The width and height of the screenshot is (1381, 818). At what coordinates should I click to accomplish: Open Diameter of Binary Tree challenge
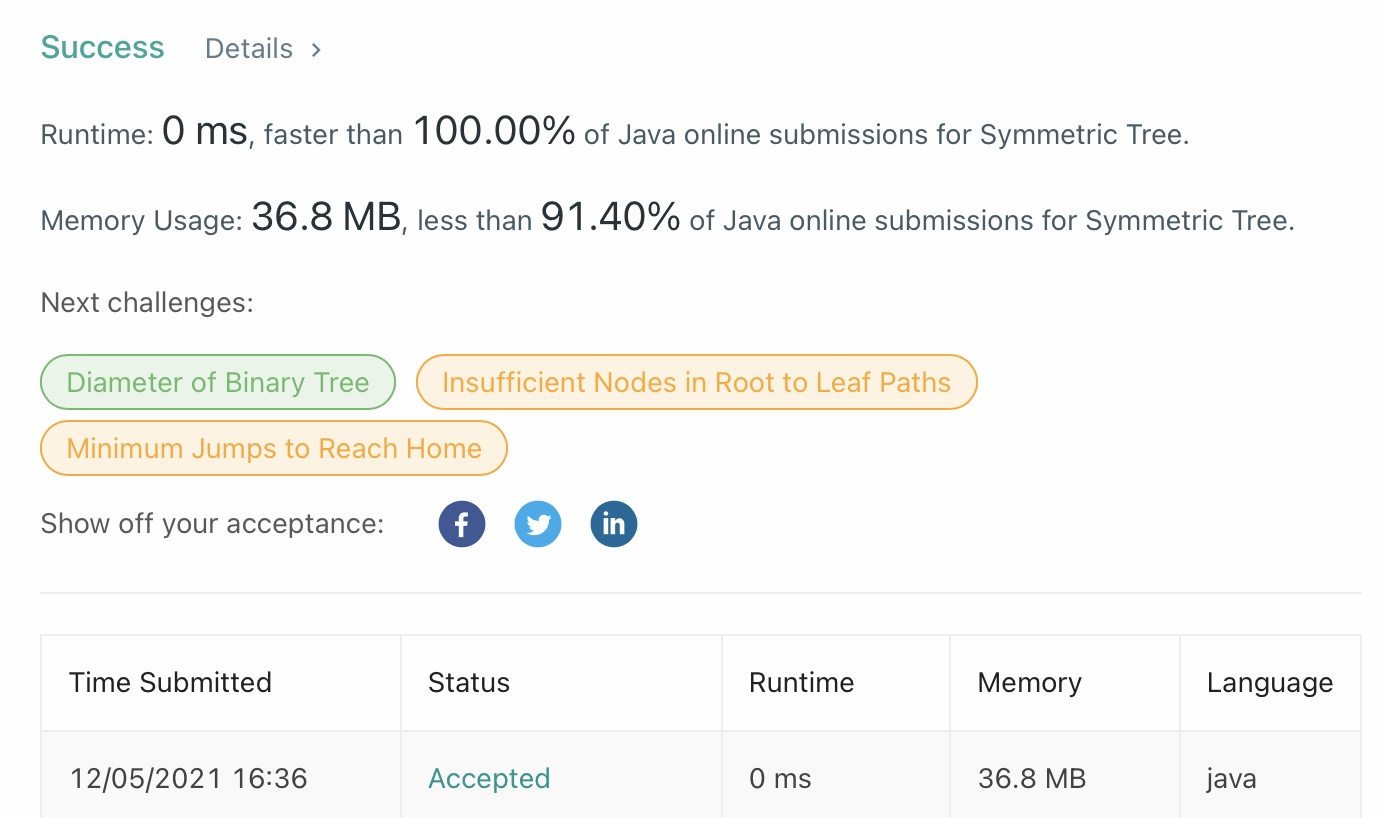coord(218,382)
